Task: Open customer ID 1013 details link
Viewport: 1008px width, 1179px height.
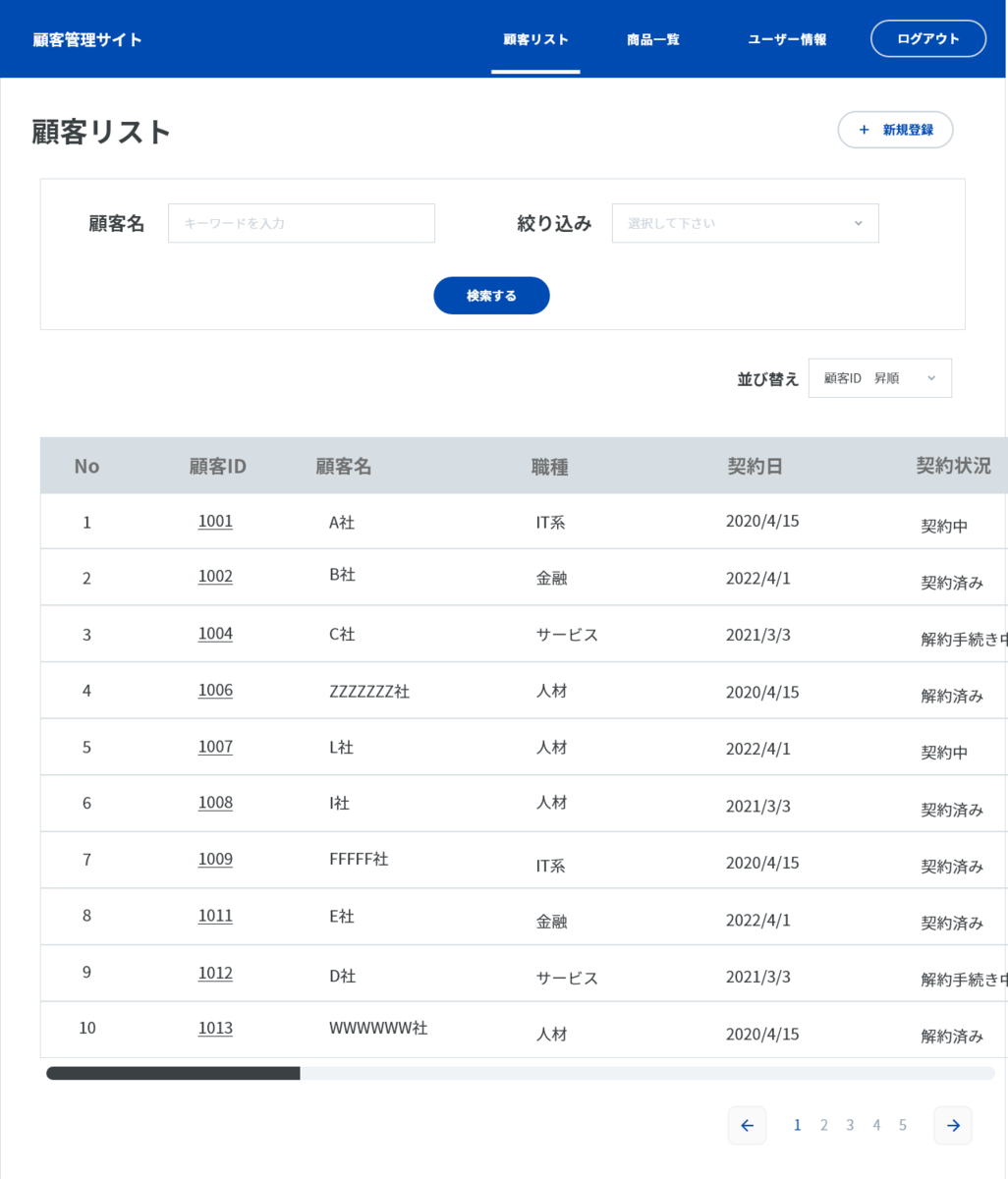Action: [215, 1028]
